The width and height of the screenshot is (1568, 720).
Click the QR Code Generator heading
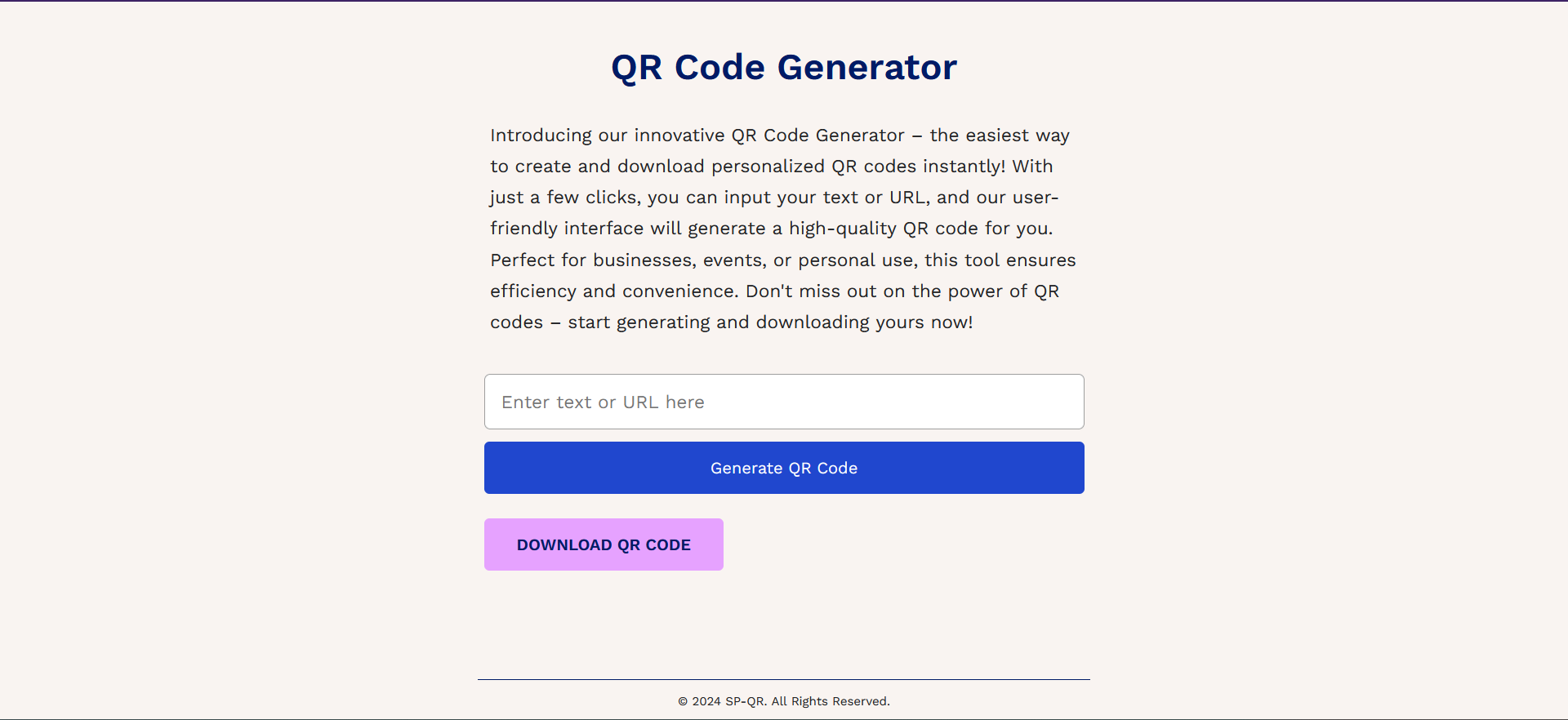[x=783, y=67]
